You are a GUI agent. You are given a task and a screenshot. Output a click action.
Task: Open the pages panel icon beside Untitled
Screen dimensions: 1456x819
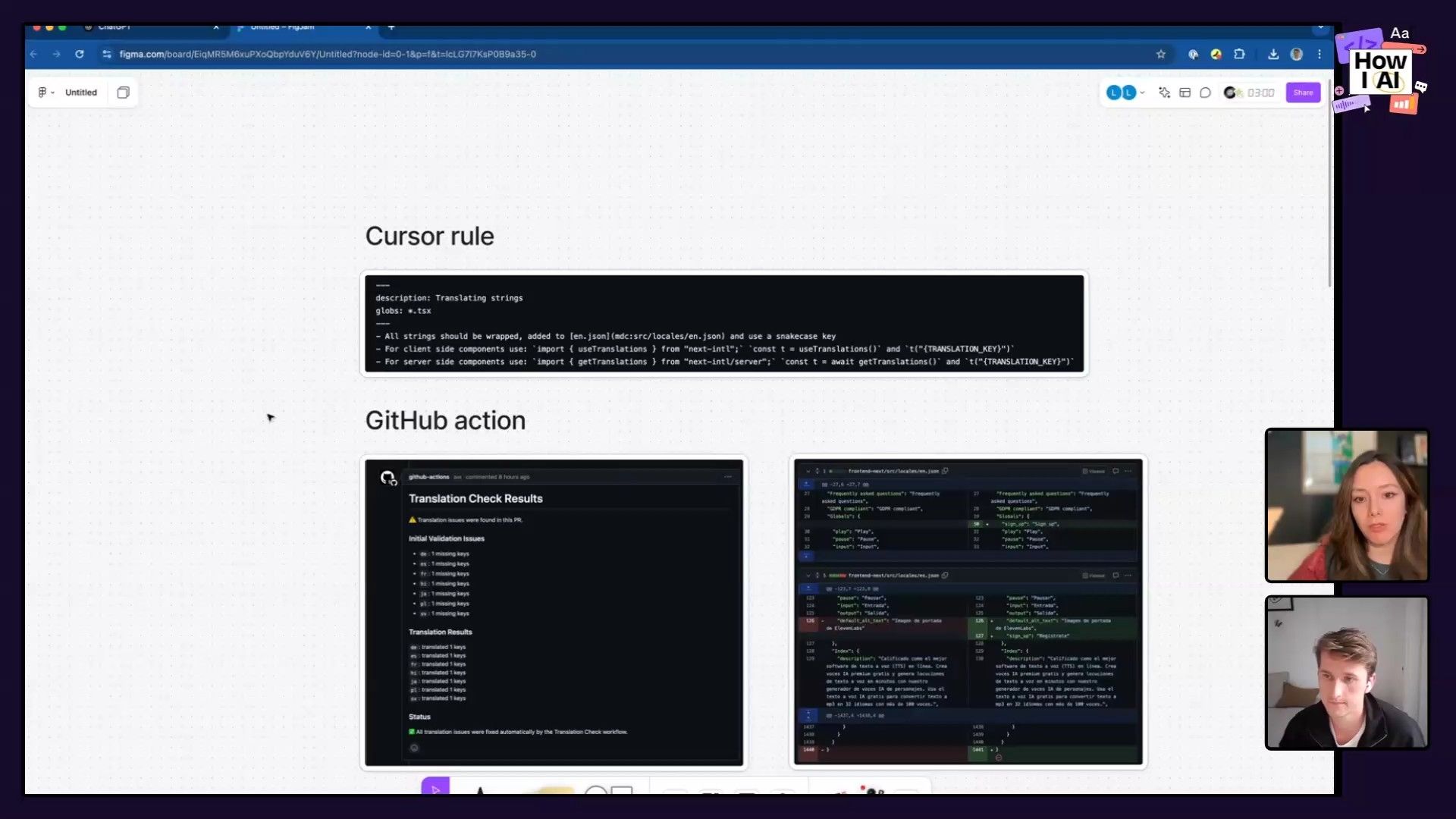pyautogui.click(x=123, y=93)
